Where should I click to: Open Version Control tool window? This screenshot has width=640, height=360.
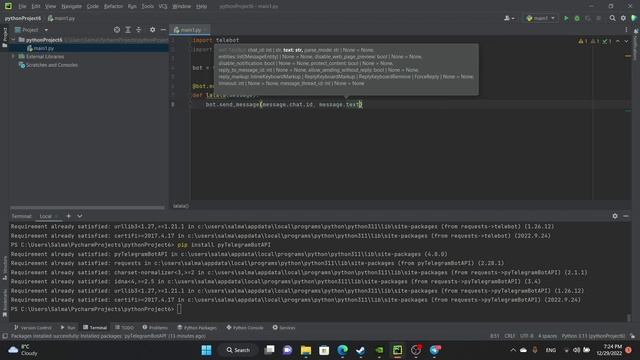(x=33, y=328)
